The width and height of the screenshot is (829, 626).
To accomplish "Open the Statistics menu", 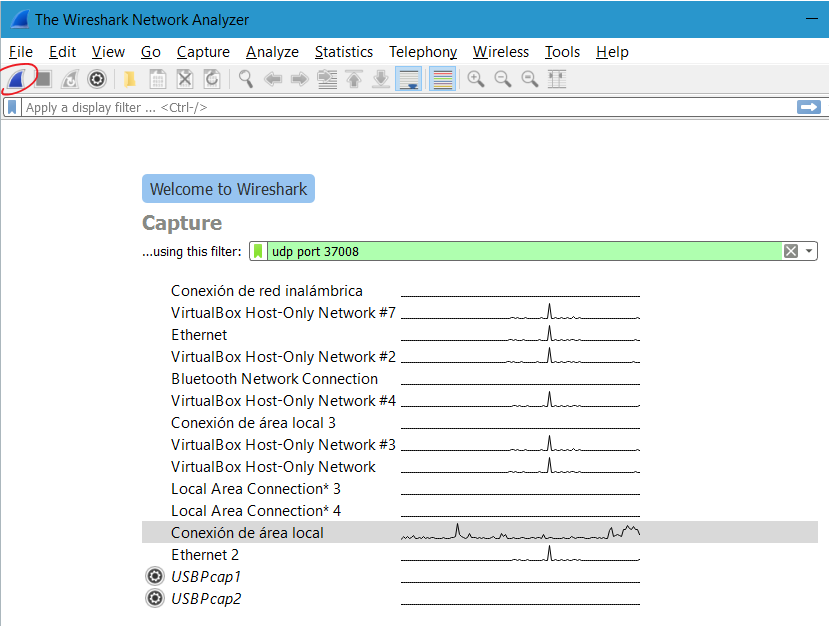I will (344, 52).
